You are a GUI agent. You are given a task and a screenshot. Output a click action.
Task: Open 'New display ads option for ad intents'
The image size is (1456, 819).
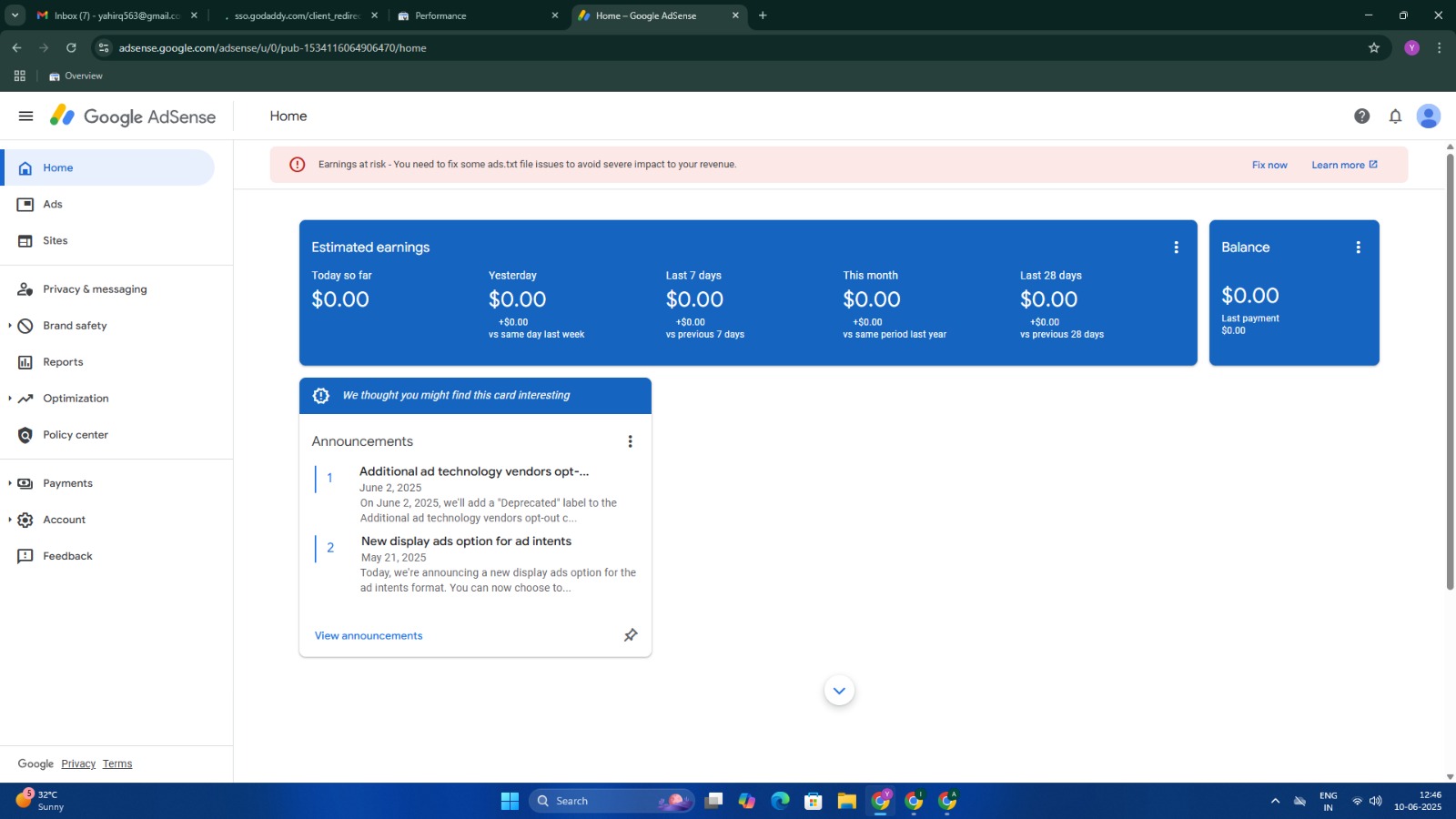466,541
